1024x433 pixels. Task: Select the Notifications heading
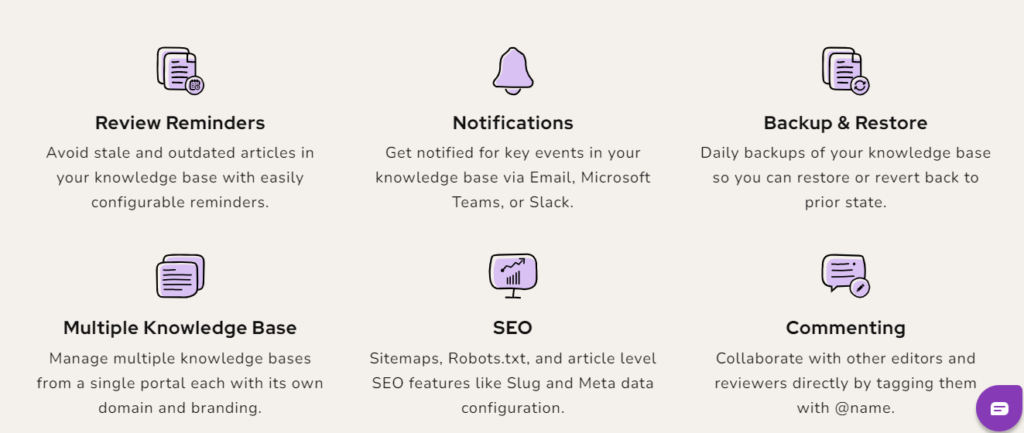click(512, 123)
